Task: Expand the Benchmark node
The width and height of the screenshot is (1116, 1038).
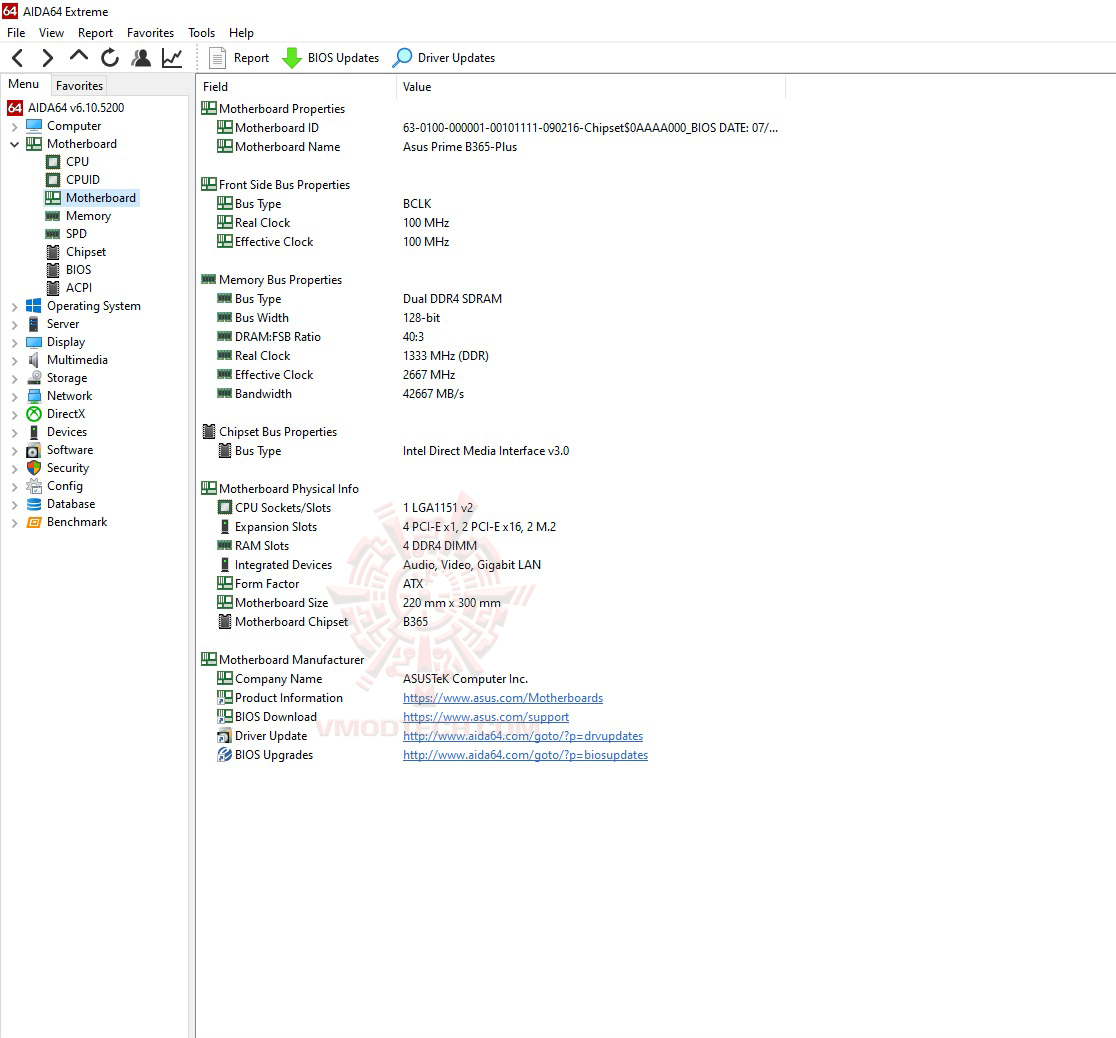Action: point(14,523)
